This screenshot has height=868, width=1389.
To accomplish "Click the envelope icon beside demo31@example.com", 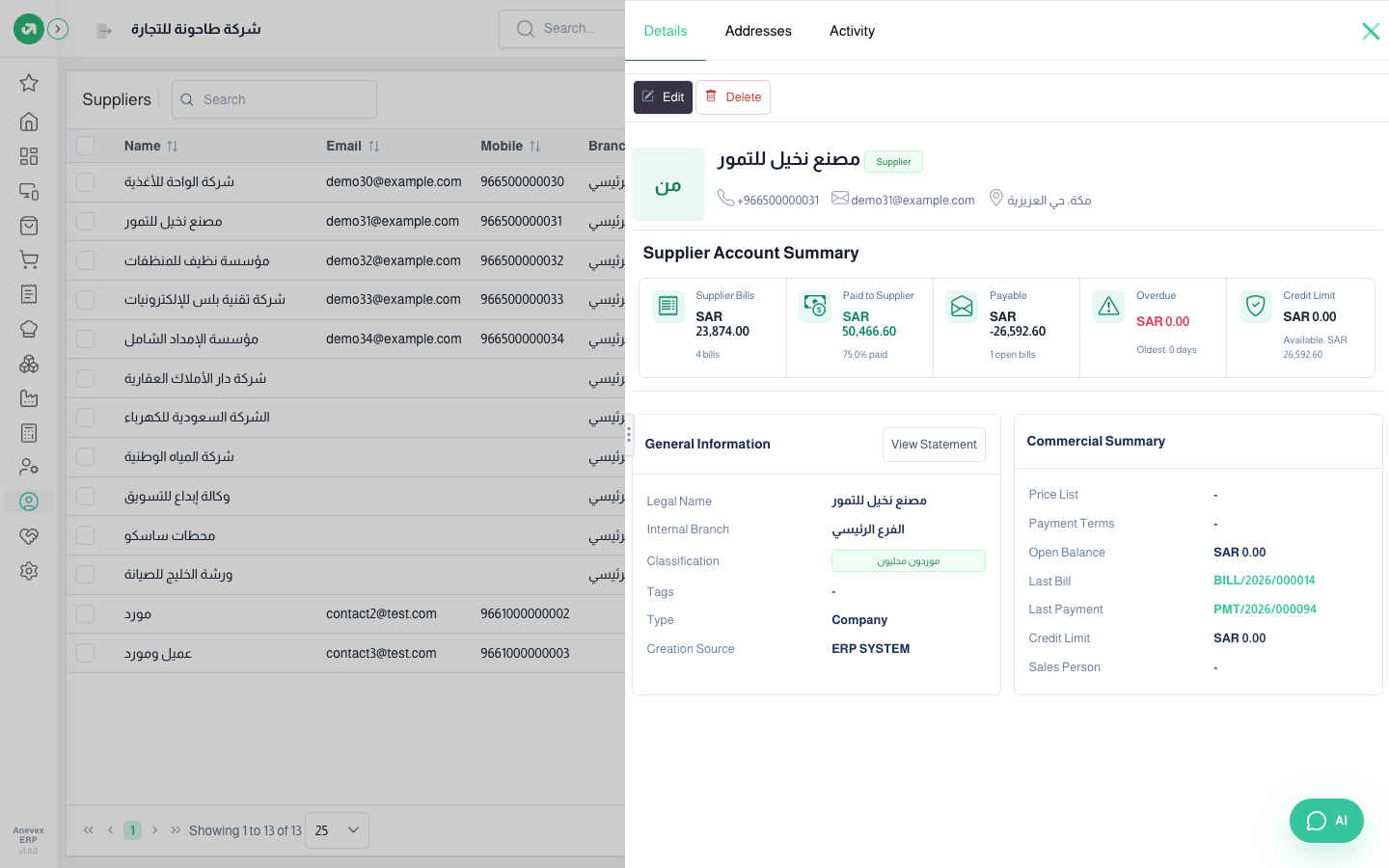I will [x=840, y=198].
